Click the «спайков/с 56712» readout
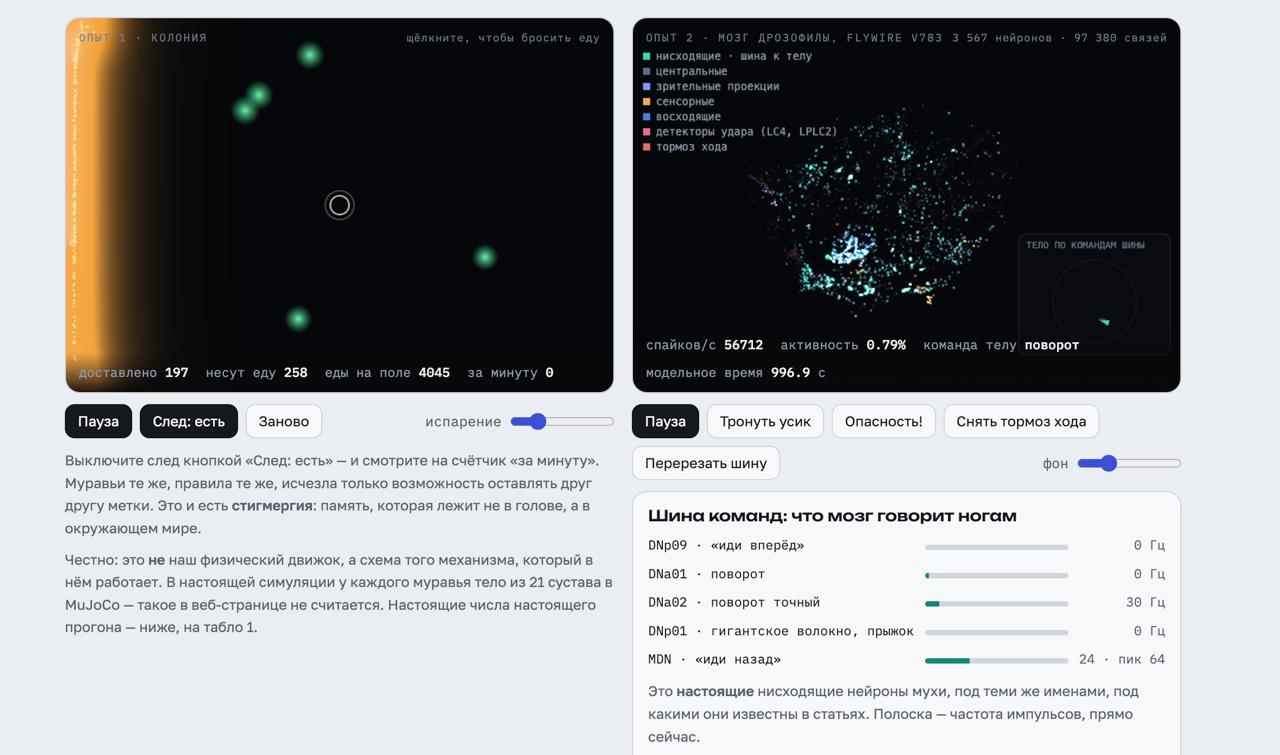The height and width of the screenshot is (755, 1280). [x=705, y=345]
